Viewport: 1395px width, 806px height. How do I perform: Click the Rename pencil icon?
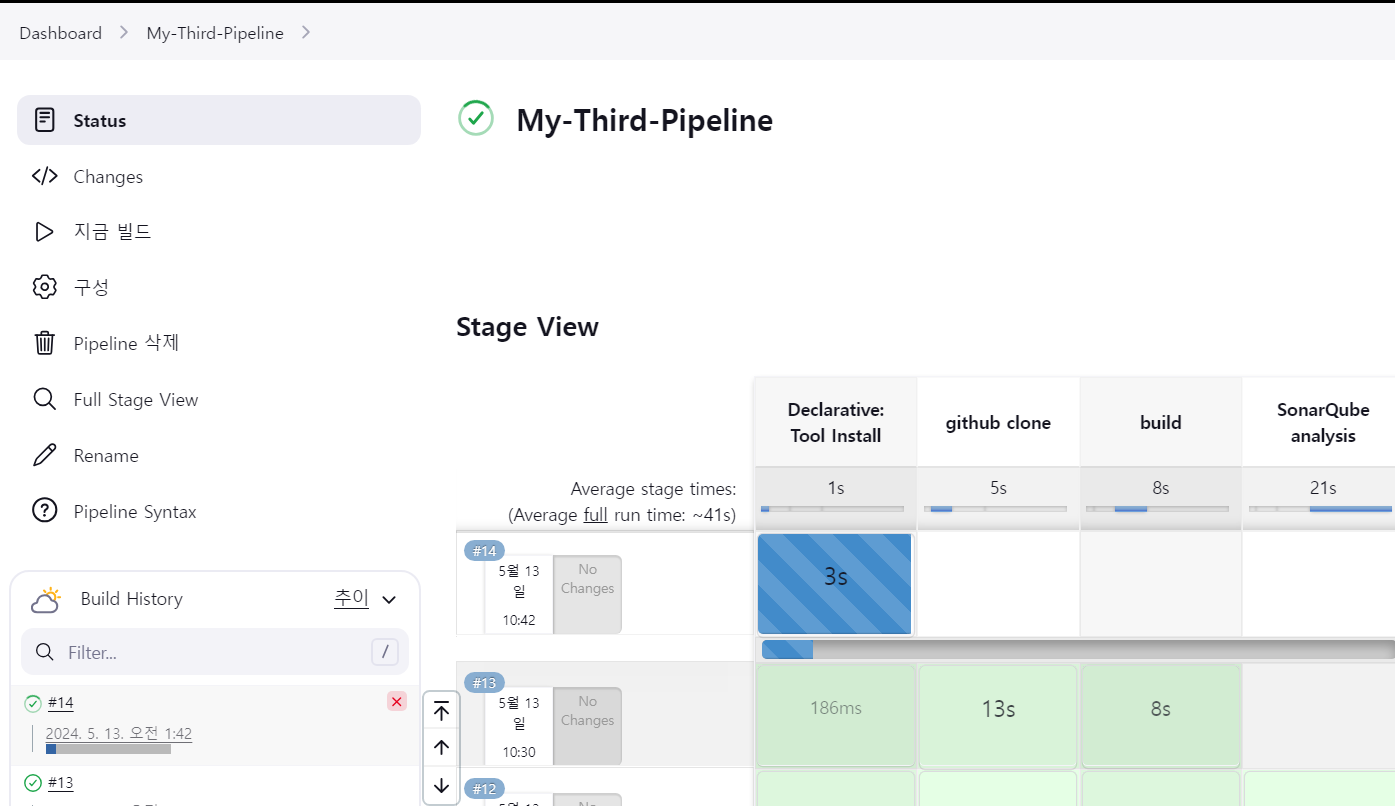coord(44,456)
